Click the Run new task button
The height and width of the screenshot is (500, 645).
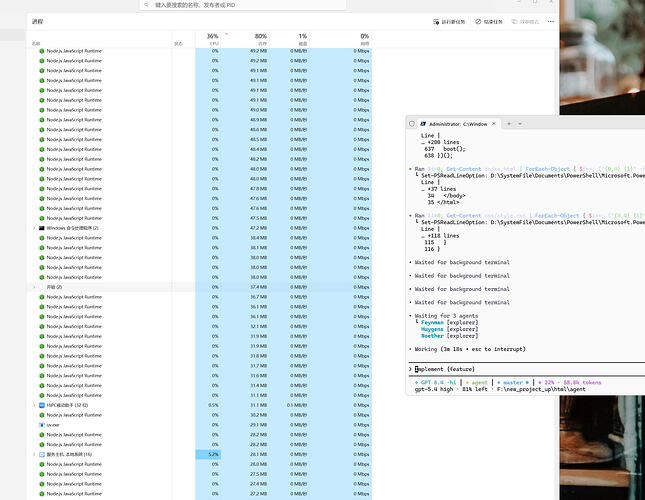click(449, 21)
